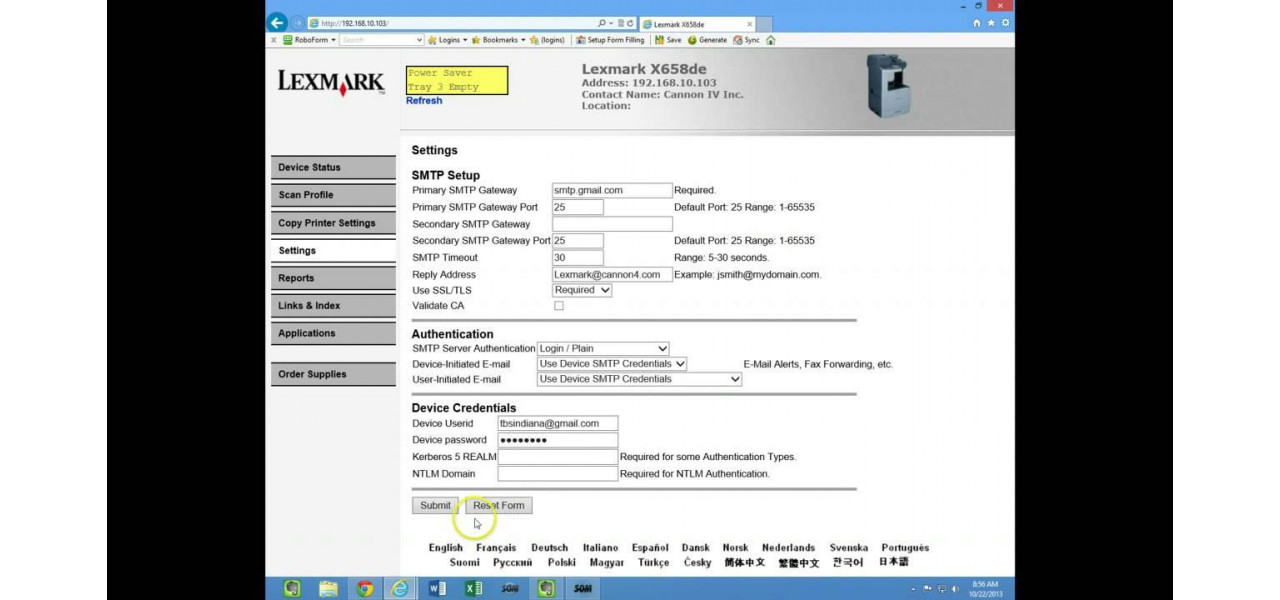
Task: Open Internet Explorer from the taskbar
Action: coord(400,588)
